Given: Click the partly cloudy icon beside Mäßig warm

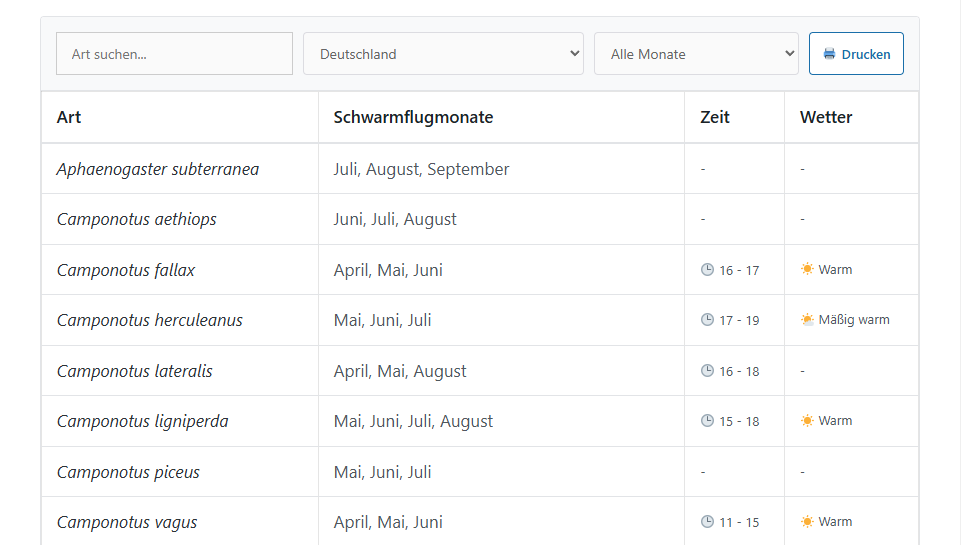Looking at the screenshot, I should [807, 319].
